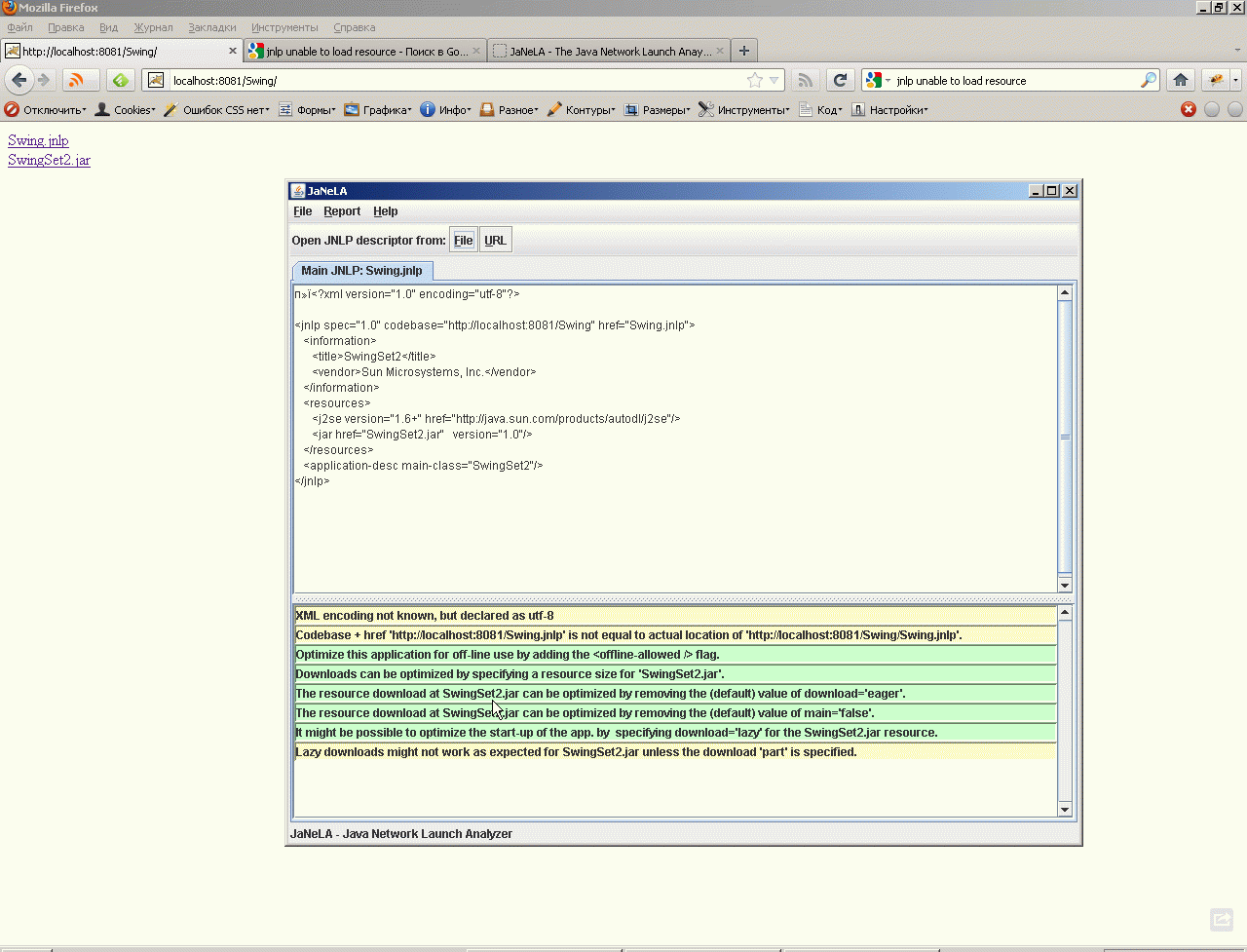
Task: Open Firefox Справка menu
Action: point(354,27)
